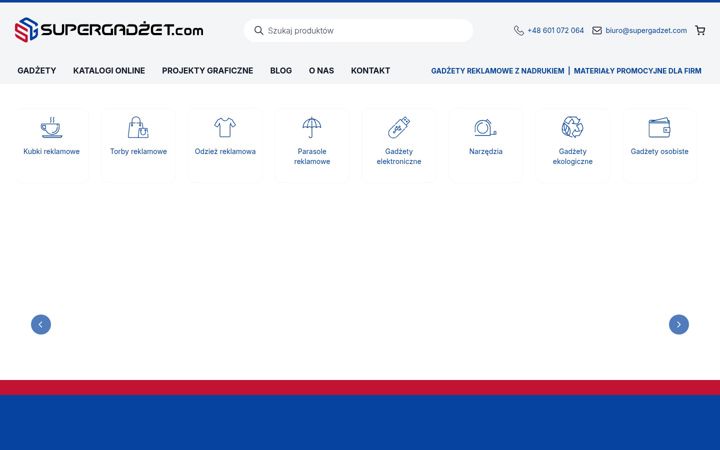Open Gadżety osobiste category label
Image resolution: width=720 pixels, height=450 pixels.
click(659, 152)
